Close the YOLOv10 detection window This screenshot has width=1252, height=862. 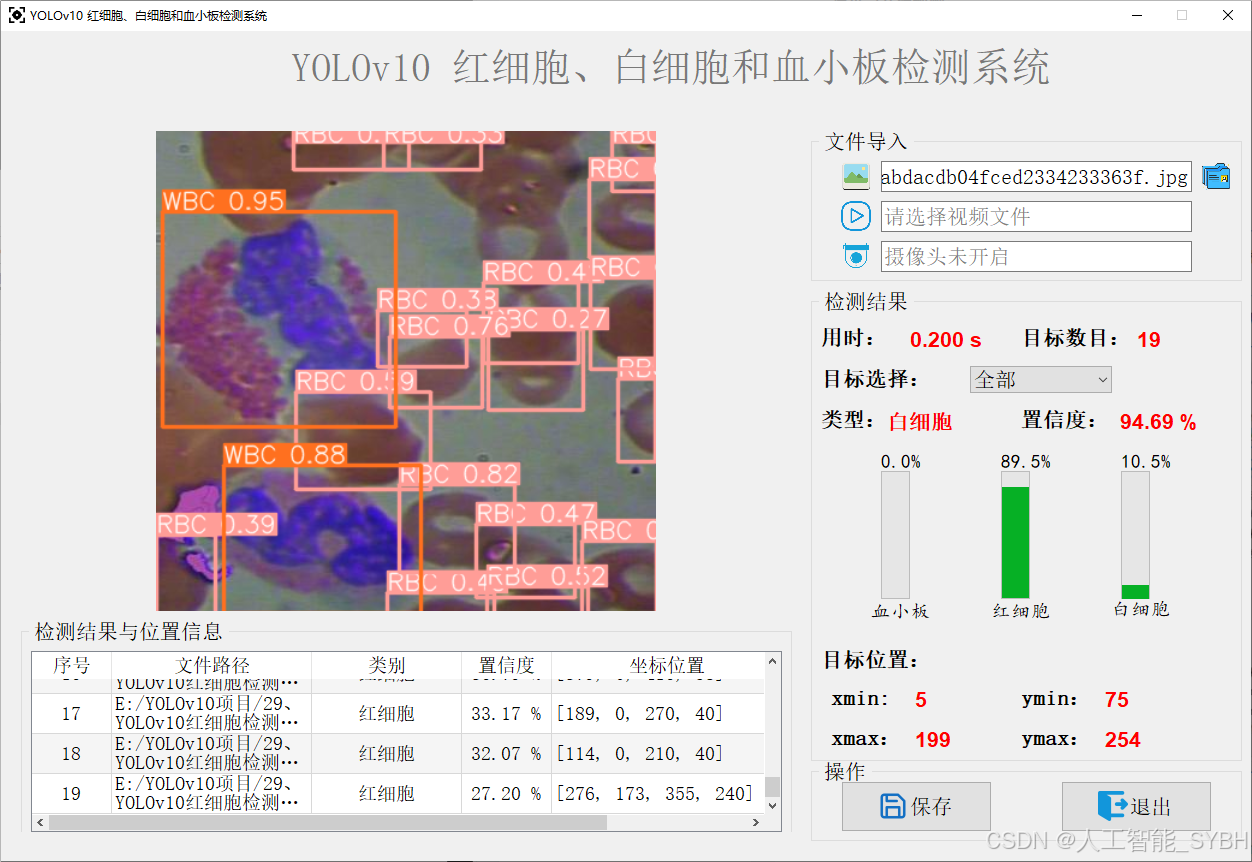click(1228, 15)
